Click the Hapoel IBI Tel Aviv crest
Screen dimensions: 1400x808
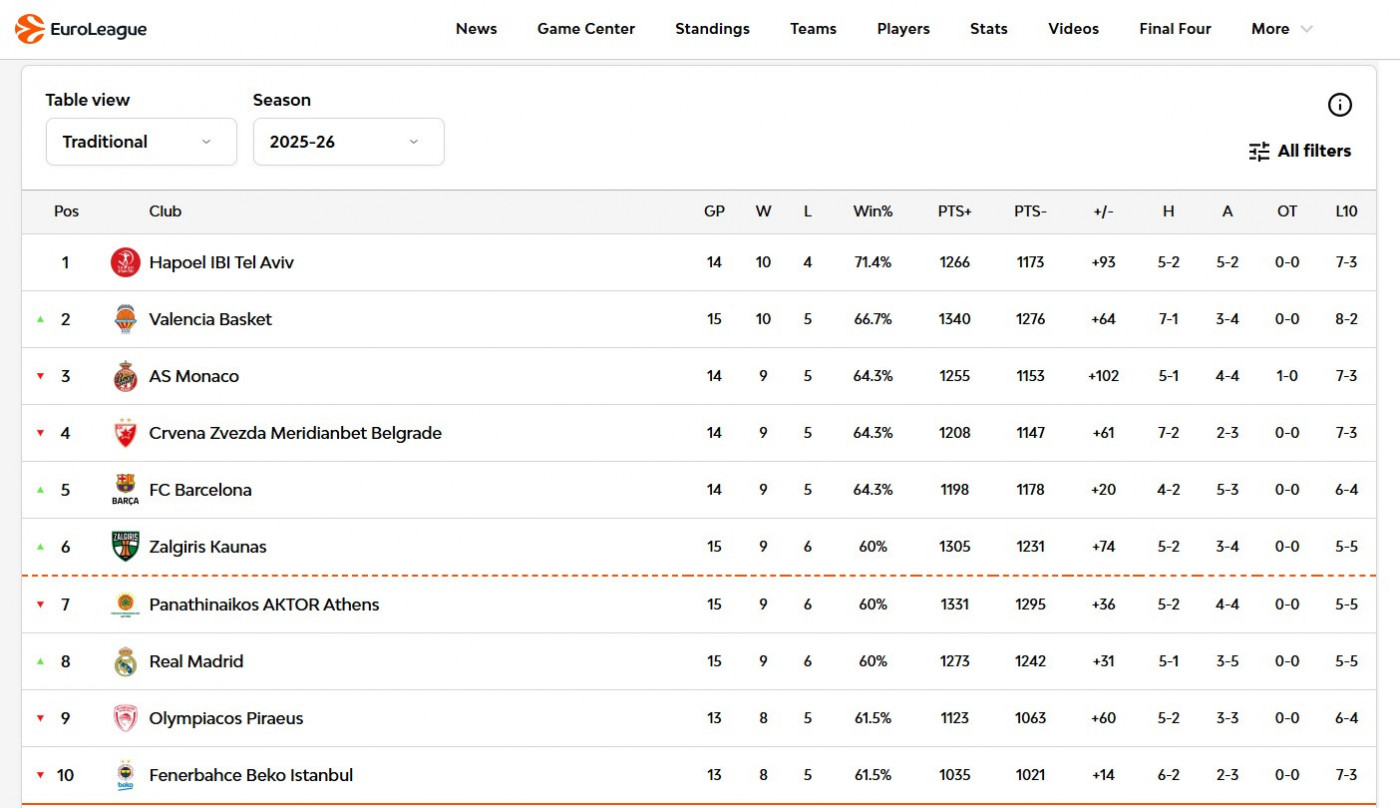tap(125, 263)
